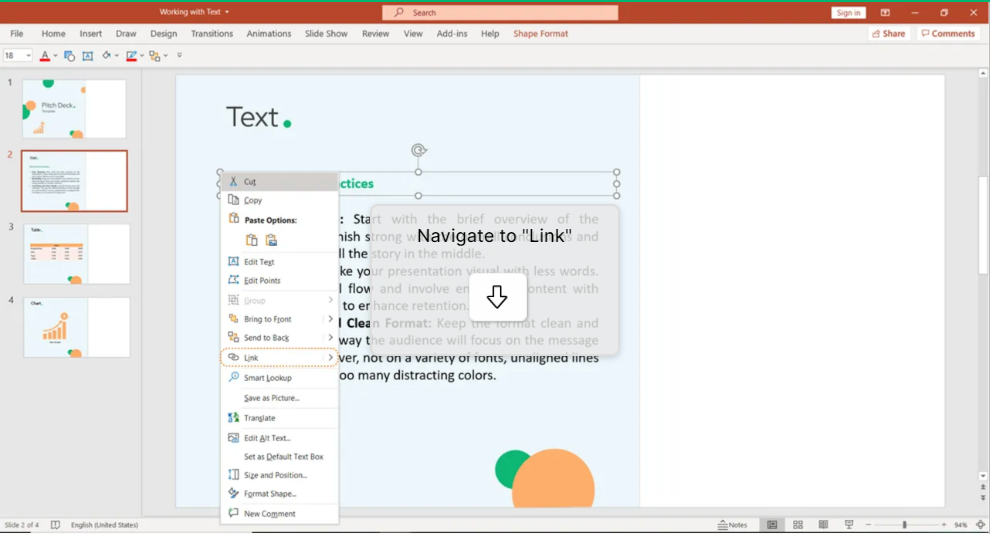Click the Arrange objects icon
Image resolution: width=990 pixels, height=534 pixels.
(155, 56)
